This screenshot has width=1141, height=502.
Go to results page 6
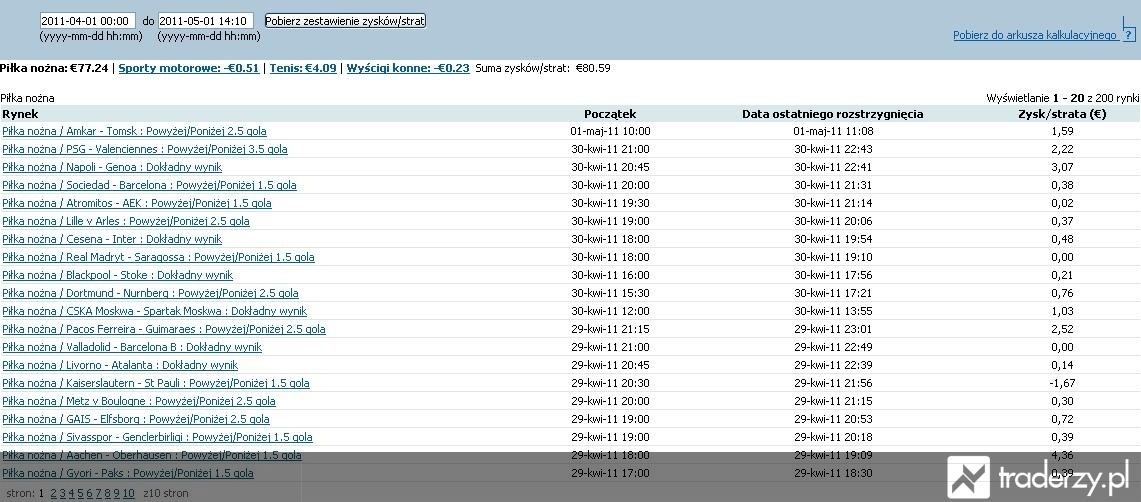(x=90, y=493)
